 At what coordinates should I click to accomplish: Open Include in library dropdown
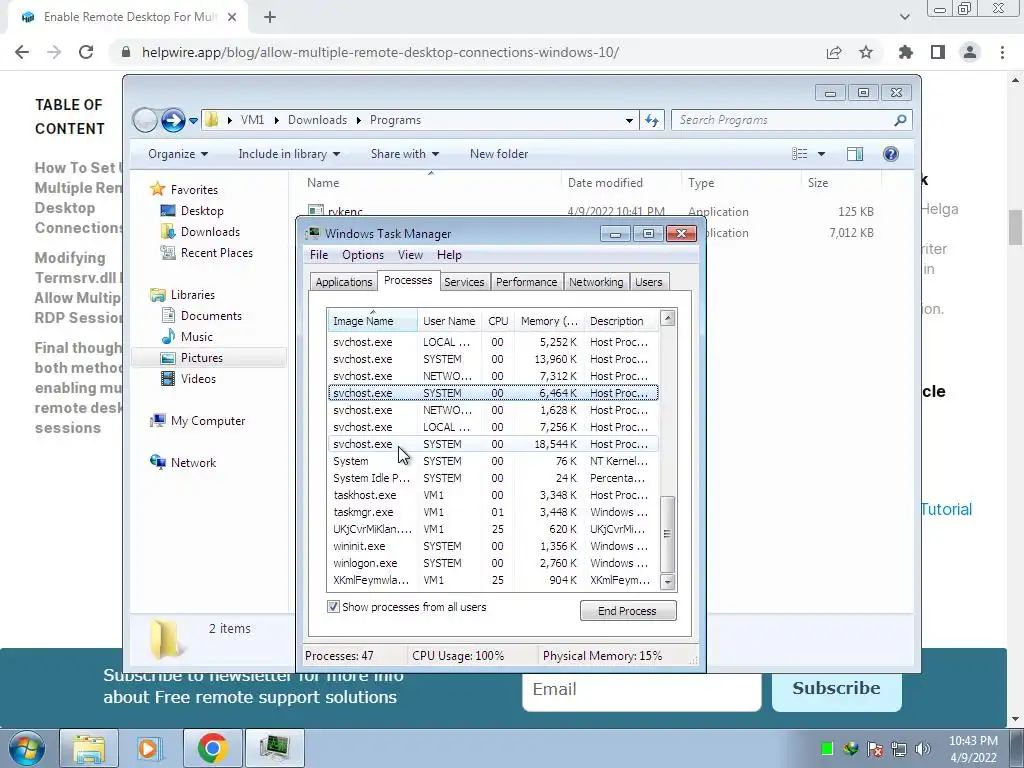(289, 154)
